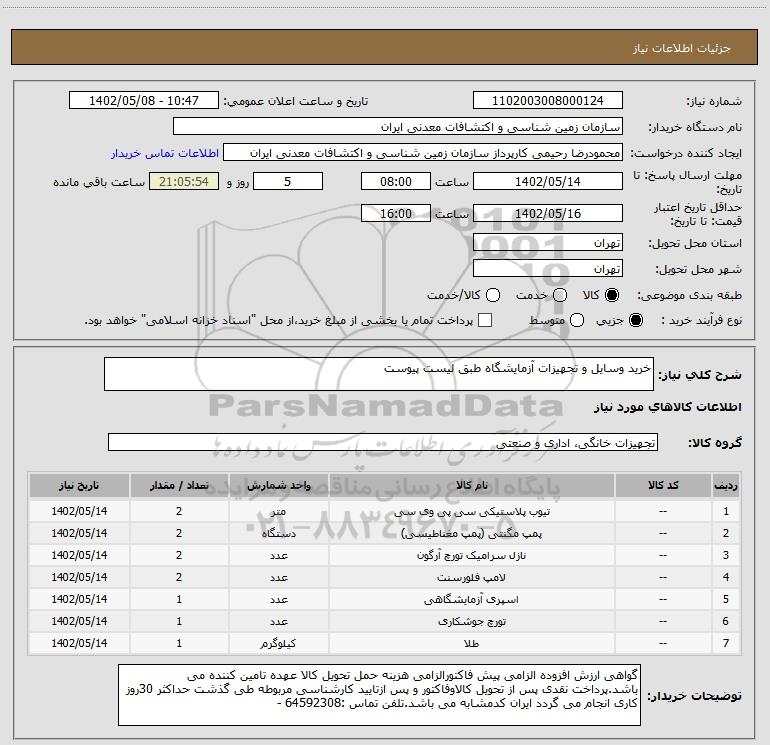This screenshot has height=745, width=770.
Task: Click the date 1402/05/14 in the طلا row
Action: click(79, 643)
